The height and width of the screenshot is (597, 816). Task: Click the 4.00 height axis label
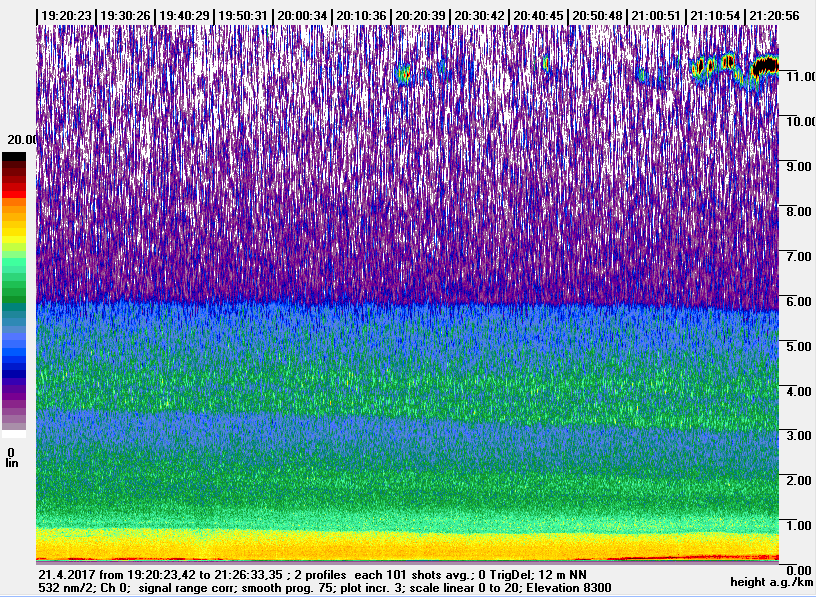tap(799, 391)
